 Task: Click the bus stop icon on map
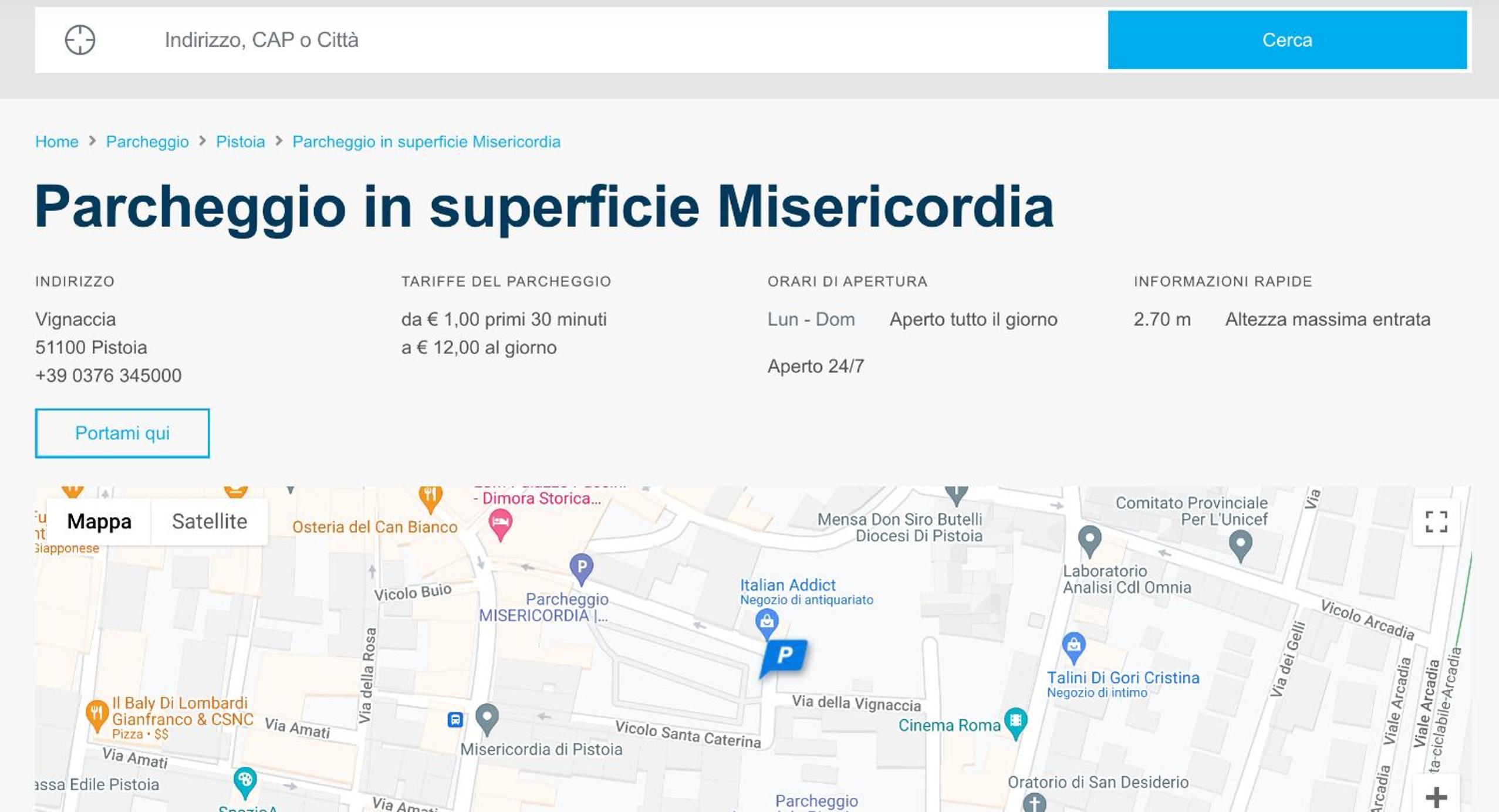tap(455, 719)
